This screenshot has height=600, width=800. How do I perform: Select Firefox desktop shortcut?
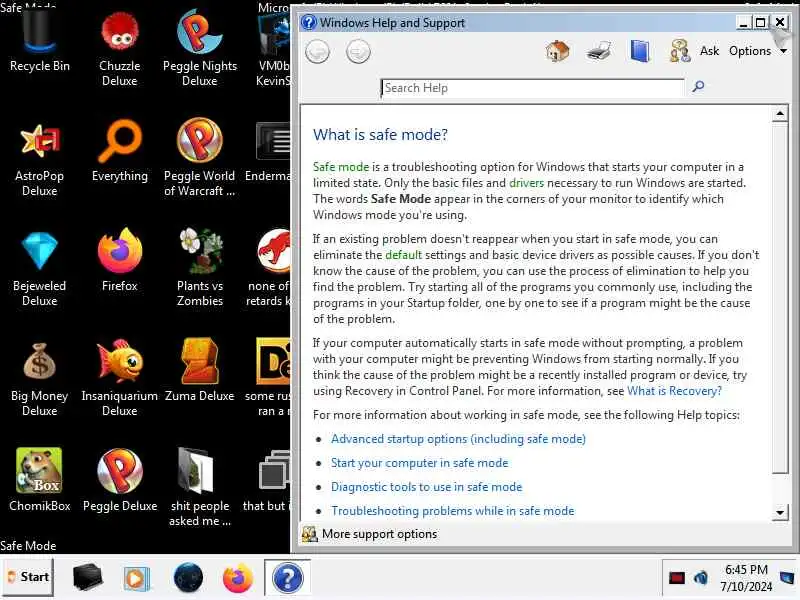(x=119, y=261)
